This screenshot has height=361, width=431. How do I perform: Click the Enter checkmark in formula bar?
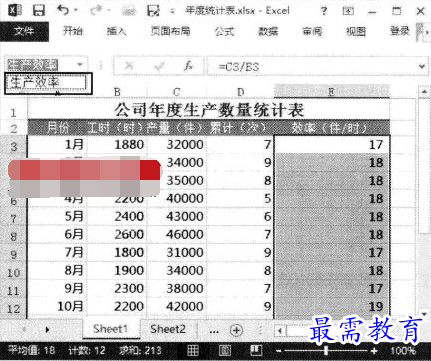pos(159,66)
